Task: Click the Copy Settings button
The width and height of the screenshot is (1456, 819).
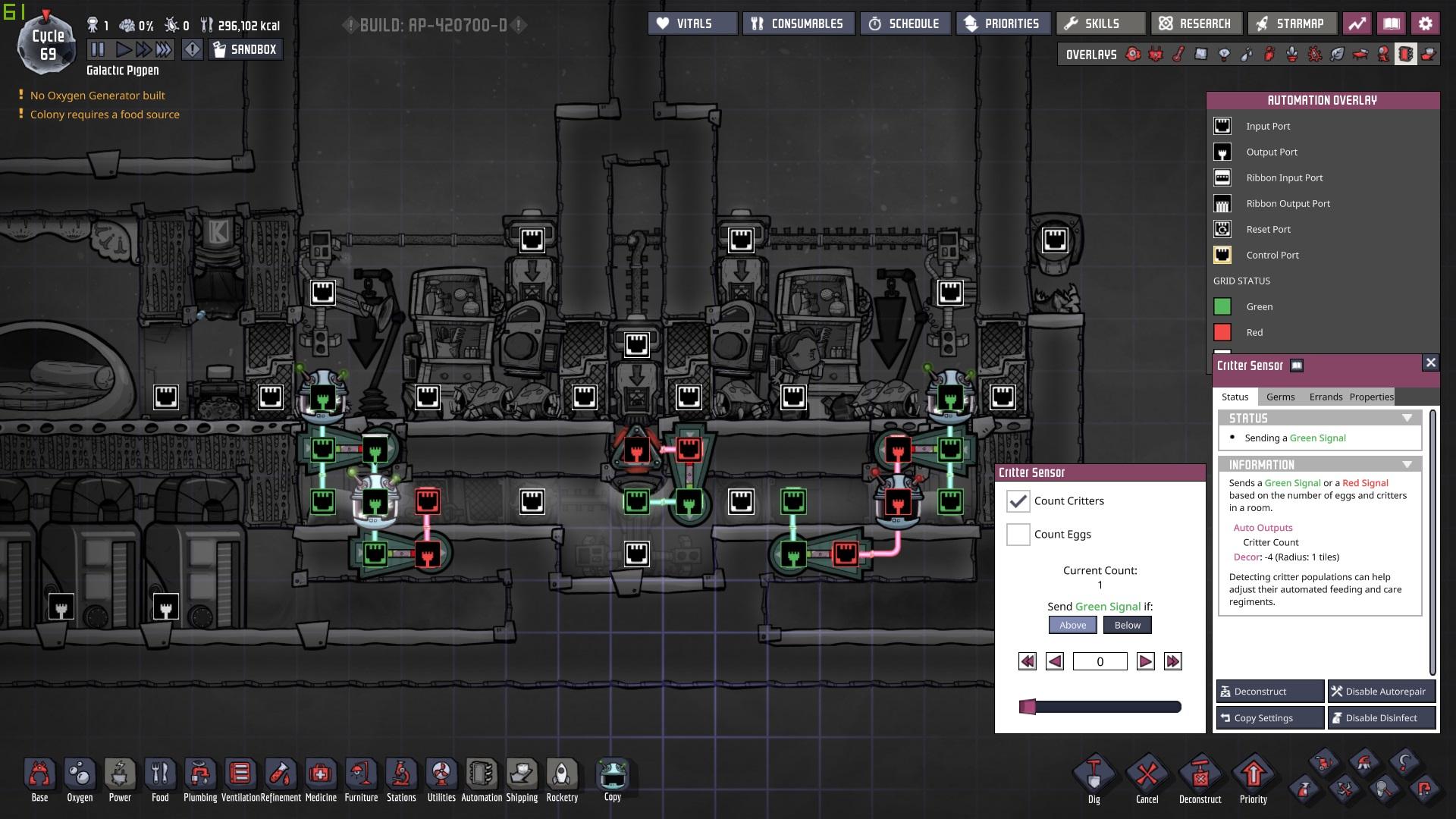Action: click(1269, 718)
